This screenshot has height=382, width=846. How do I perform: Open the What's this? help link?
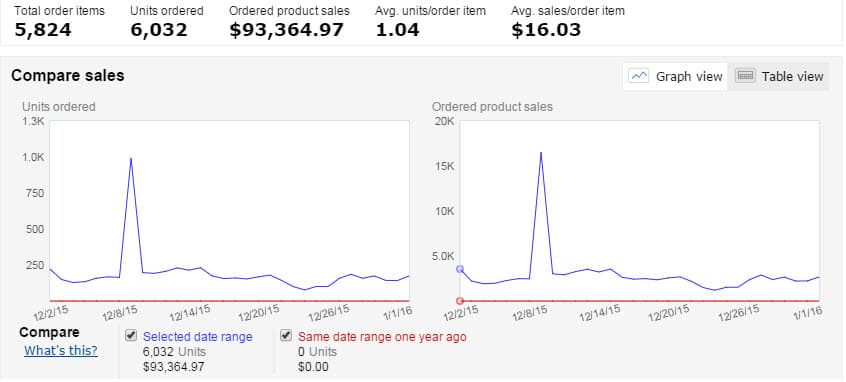(x=60, y=351)
